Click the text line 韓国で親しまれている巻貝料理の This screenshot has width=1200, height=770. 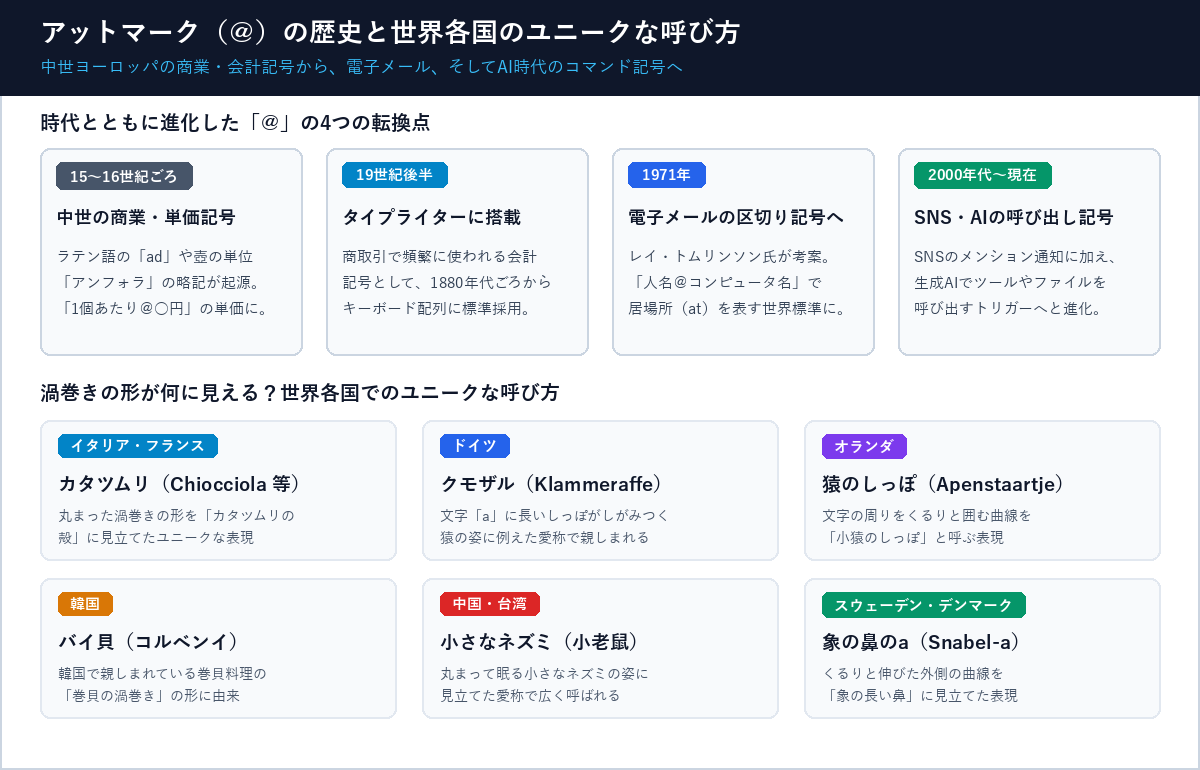tap(163, 674)
